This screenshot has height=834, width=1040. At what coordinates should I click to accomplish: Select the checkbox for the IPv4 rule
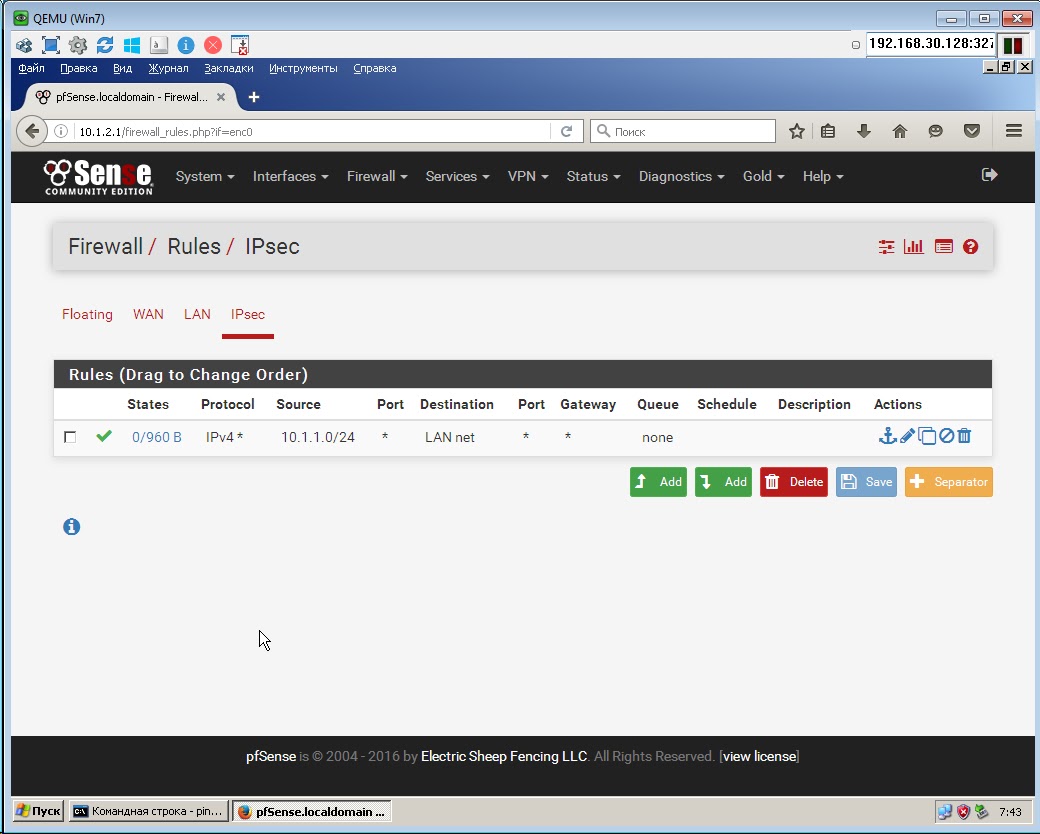(69, 437)
